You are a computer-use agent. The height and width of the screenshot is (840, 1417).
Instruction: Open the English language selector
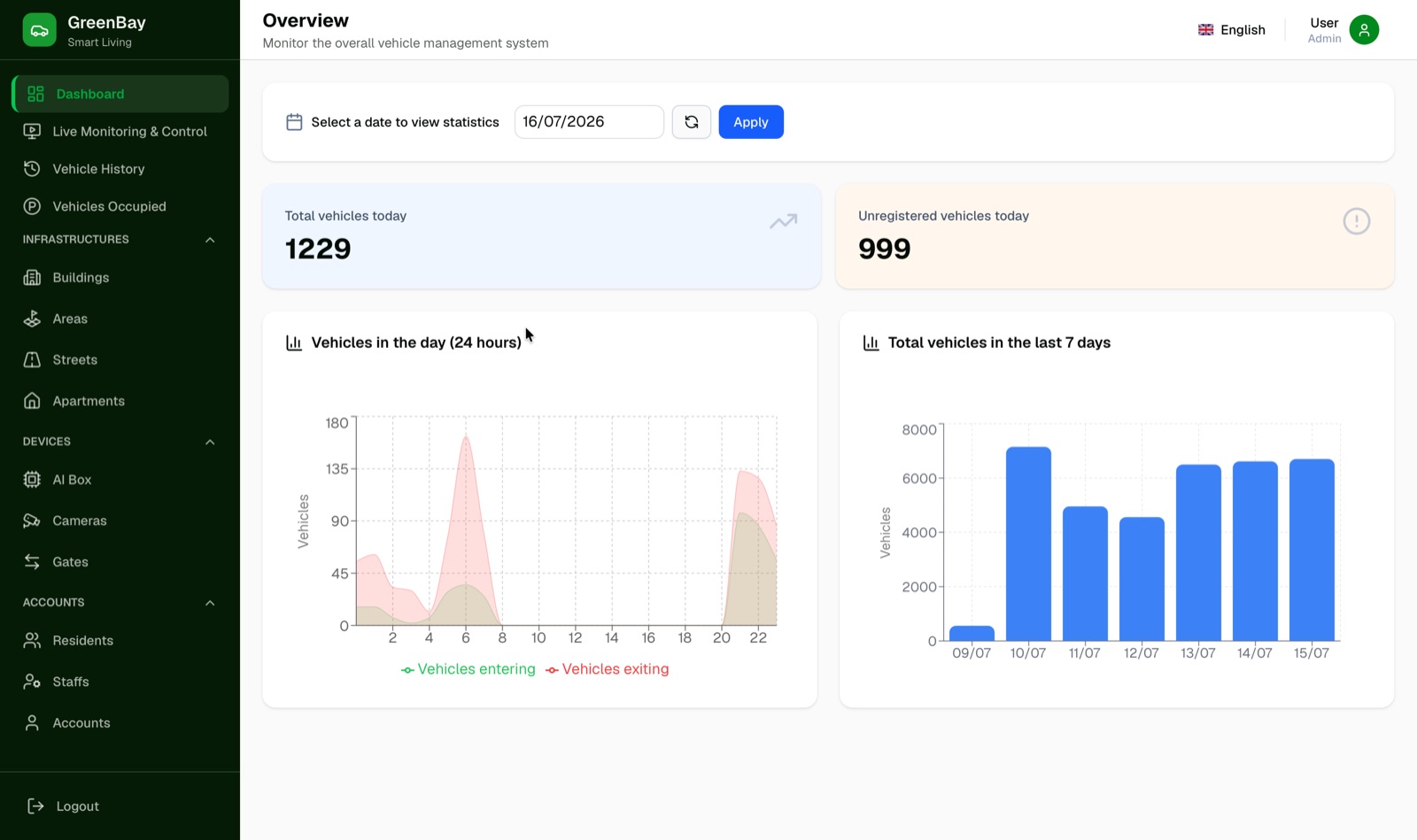pyautogui.click(x=1232, y=30)
